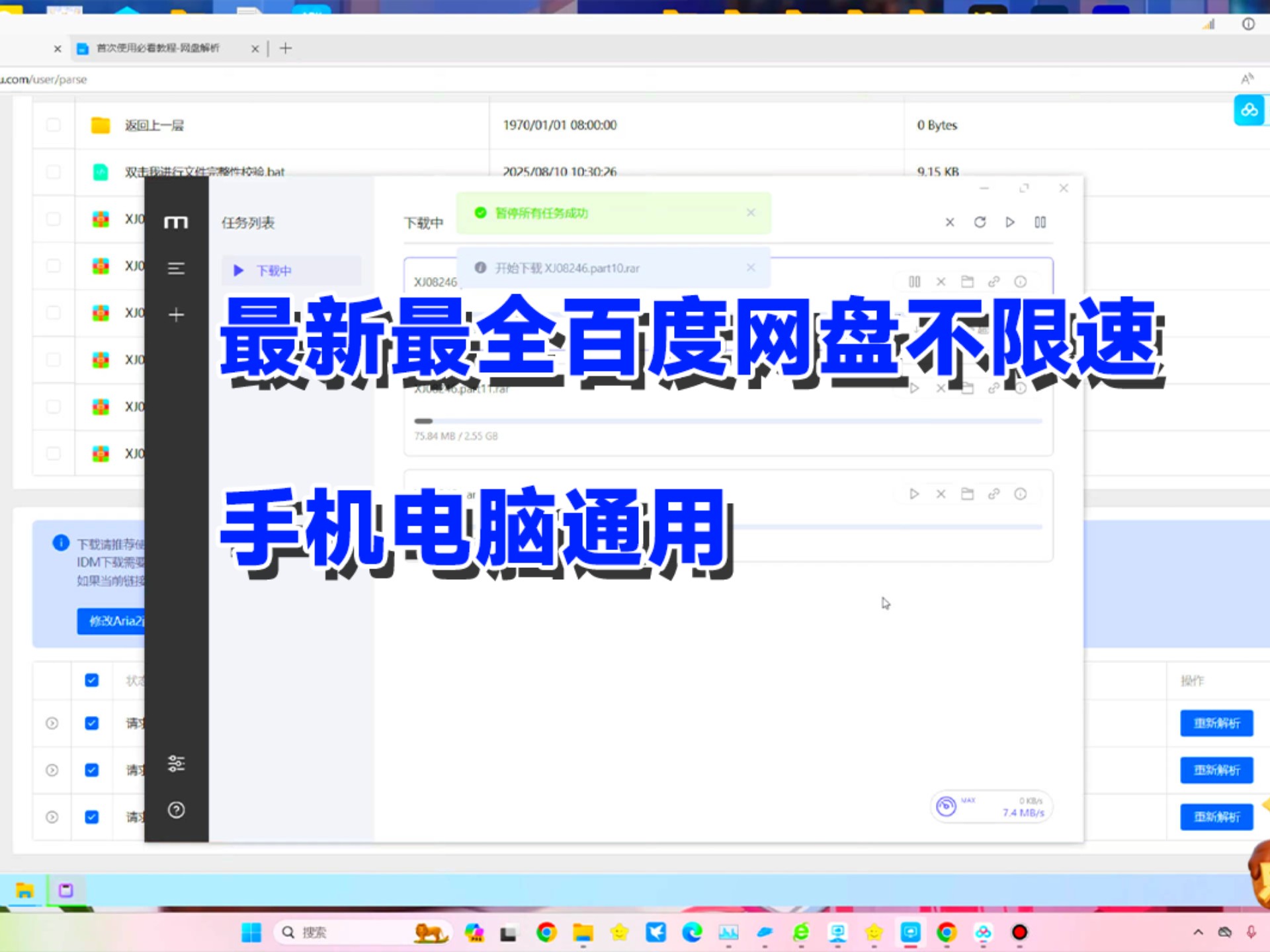Close the 首次使用必看教程 browser tab

point(255,48)
